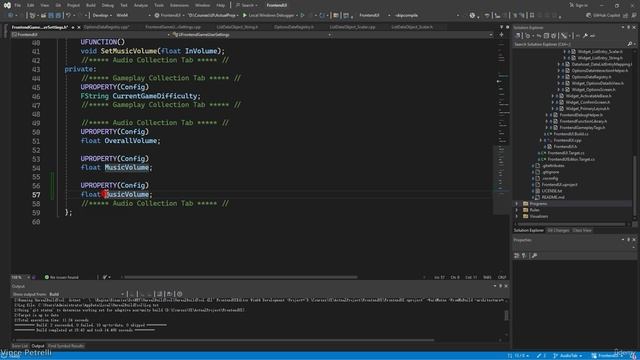The image size is (640, 360).
Task: Switch to Git Changes tab
Action: coord(558,231)
